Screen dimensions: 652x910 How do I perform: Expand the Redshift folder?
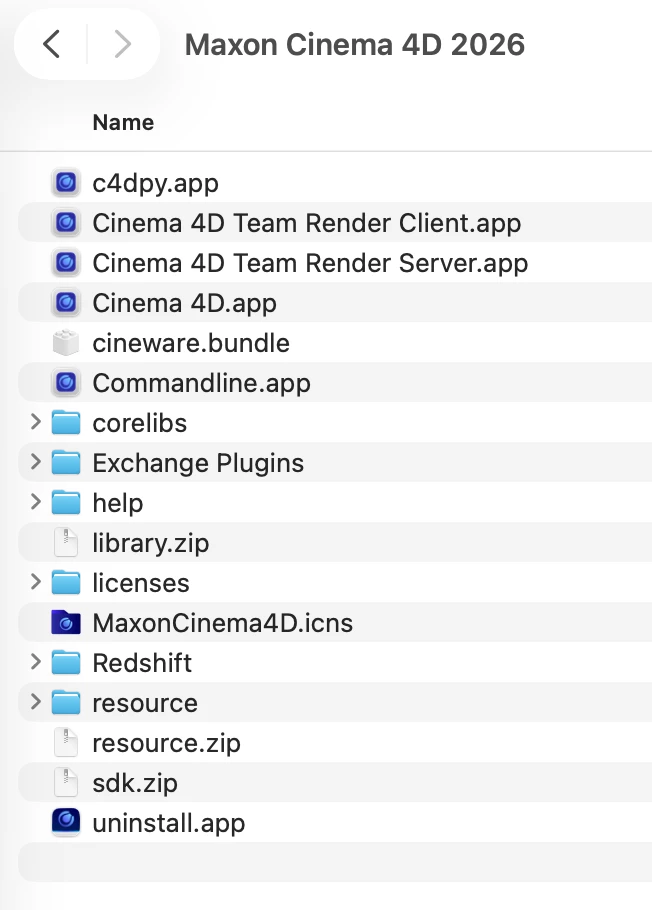pyautogui.click(x=35, y=662)
